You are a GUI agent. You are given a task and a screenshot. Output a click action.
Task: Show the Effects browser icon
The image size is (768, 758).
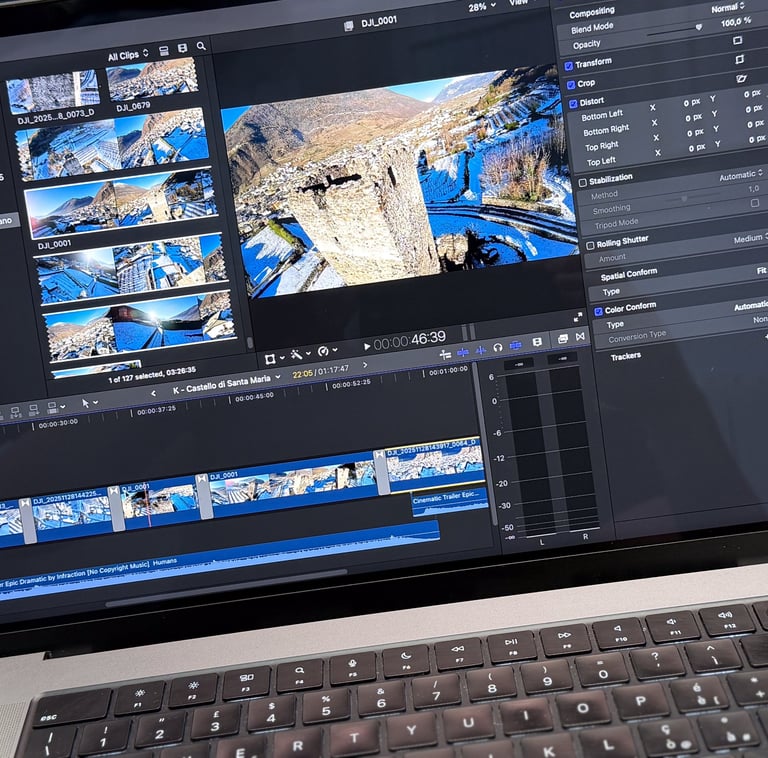[563, 339]
